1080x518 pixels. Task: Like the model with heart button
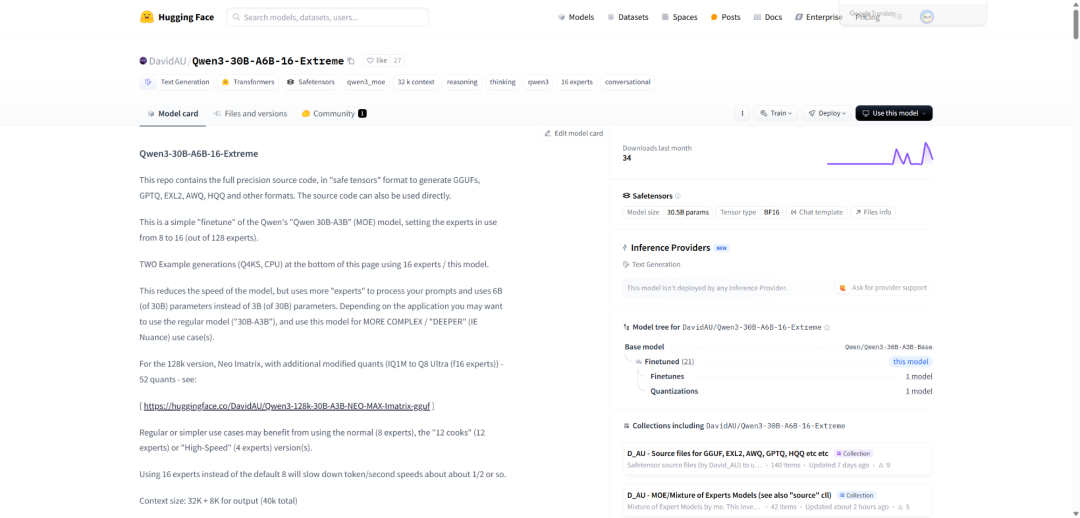click(x=377, y=61)
